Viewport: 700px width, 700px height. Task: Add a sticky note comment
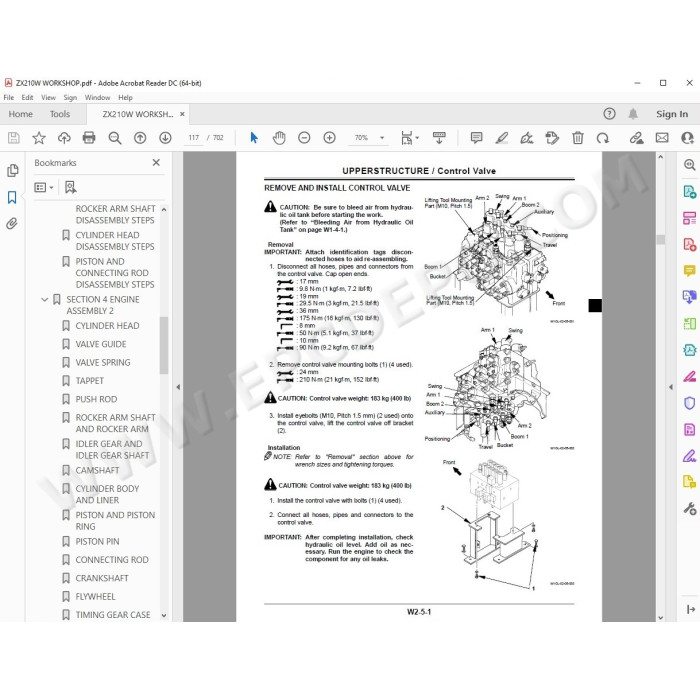click(x=476, y=138)
